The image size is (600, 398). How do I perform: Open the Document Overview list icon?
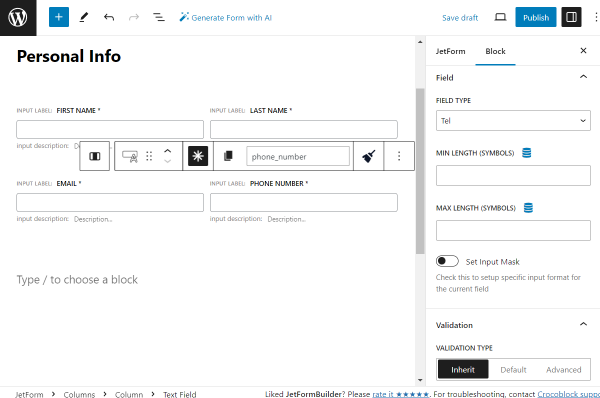pos(159,17)
